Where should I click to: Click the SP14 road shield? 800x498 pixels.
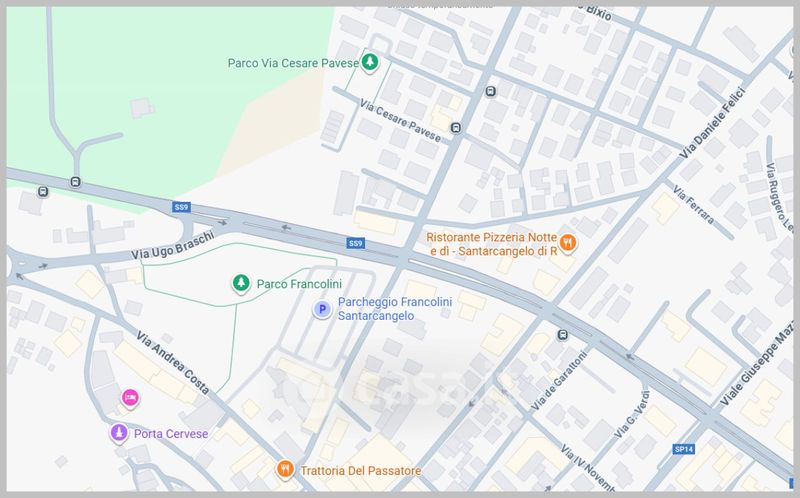tap(684, 449)
